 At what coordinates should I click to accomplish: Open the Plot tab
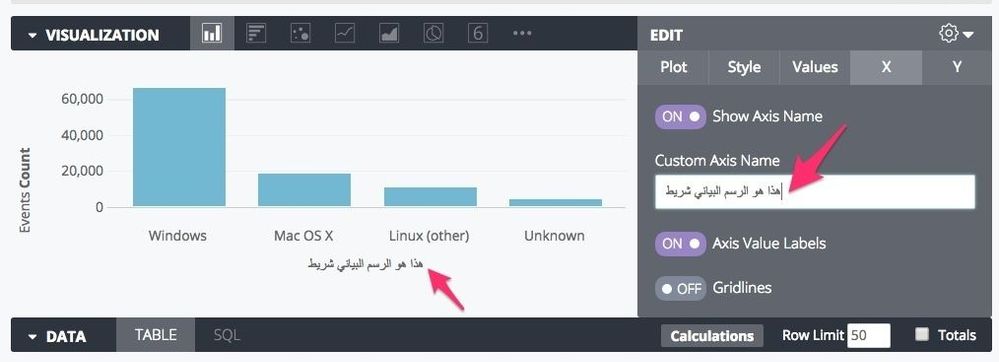point(673,68)
